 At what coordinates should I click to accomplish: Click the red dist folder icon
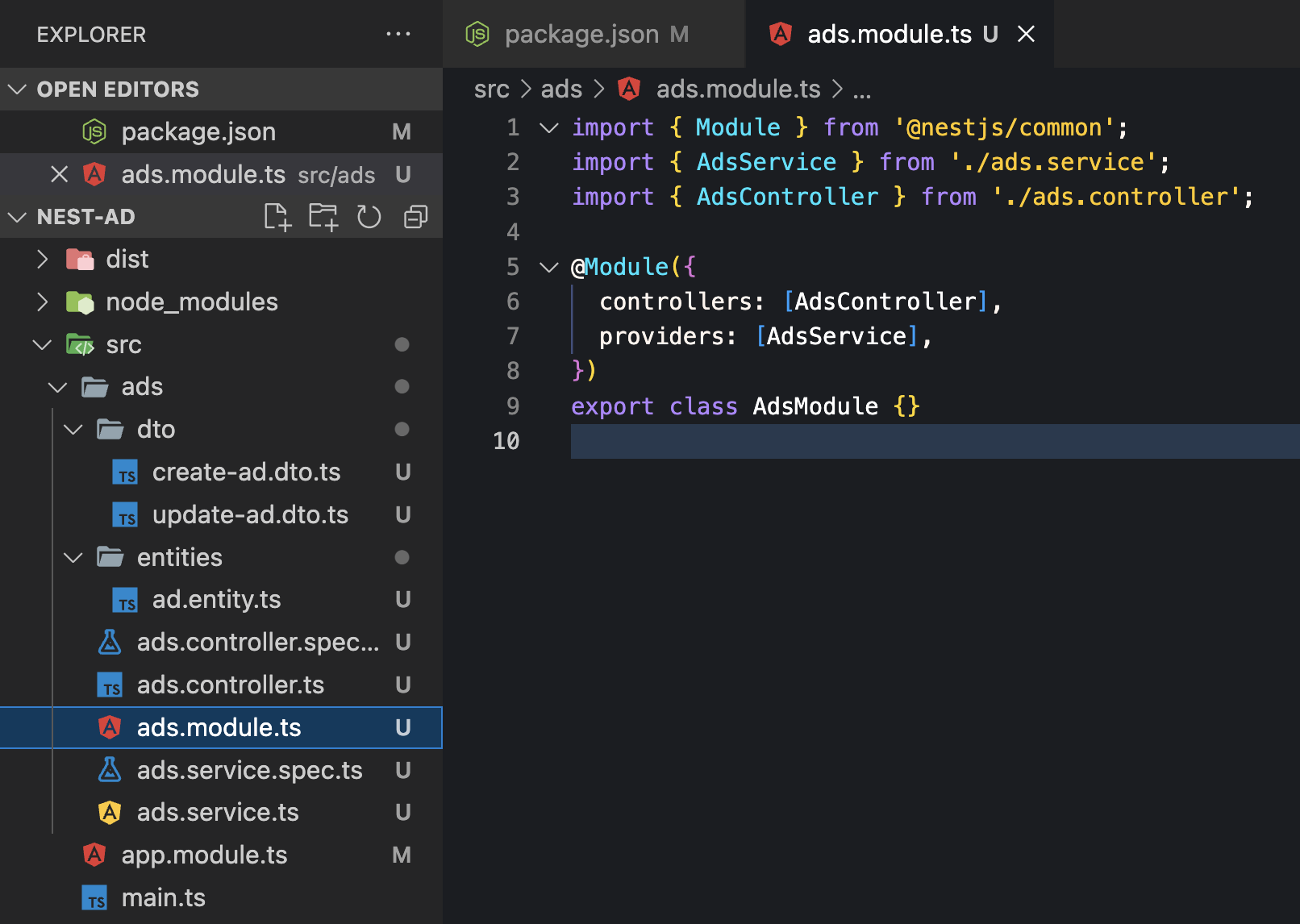80,259
